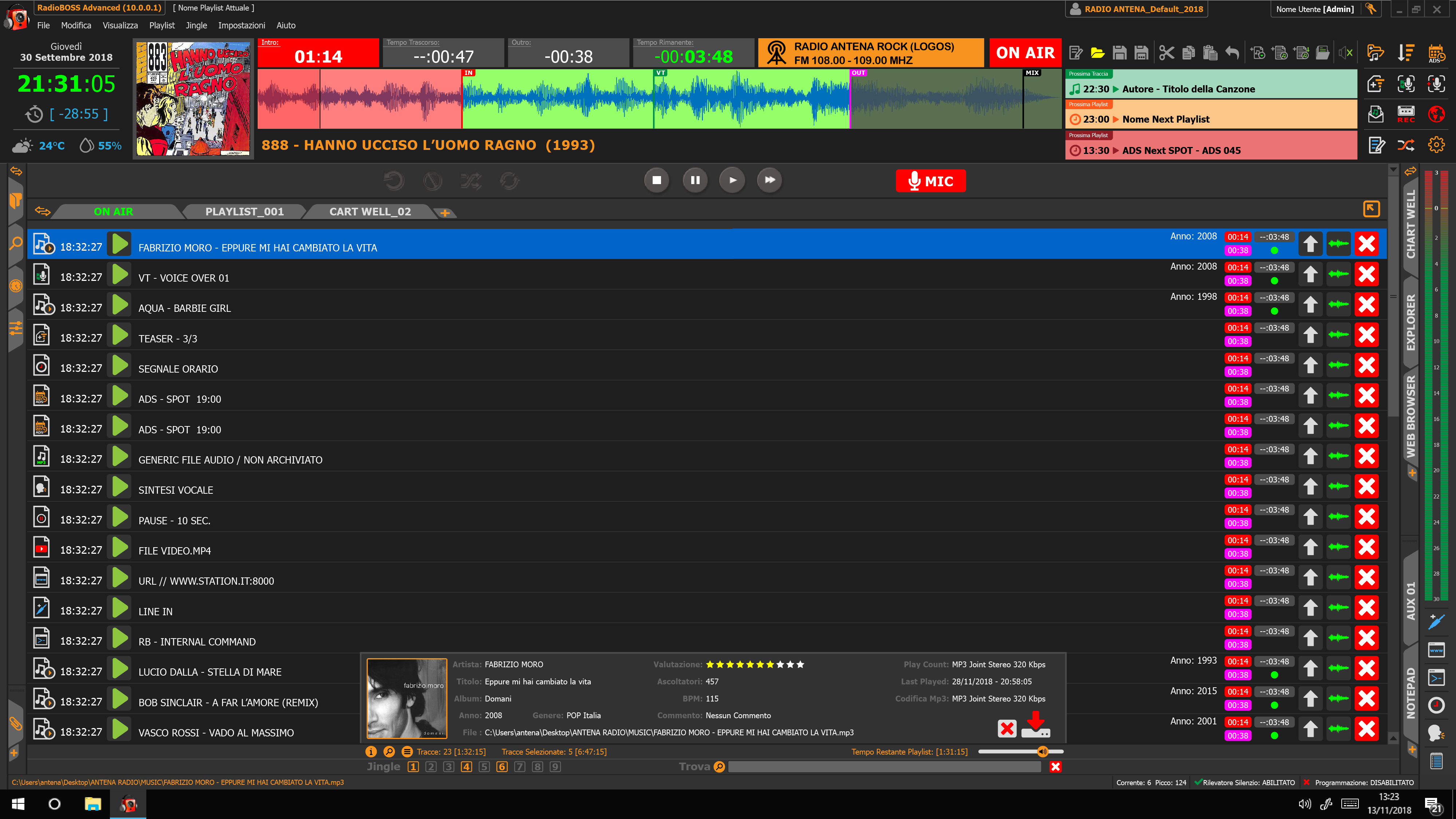Click the red download arrow in track info panel
The height and width of the screenshot is (819, 1456).
click(x=1036, y=724)
